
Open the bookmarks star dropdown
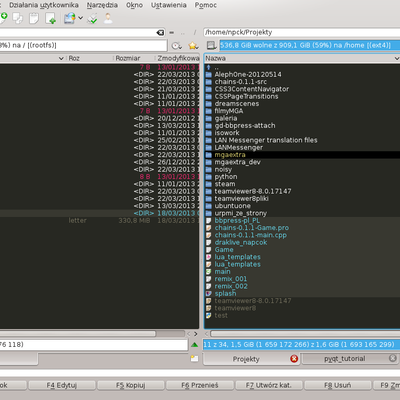pyautogui.click(x=193, y=45)
